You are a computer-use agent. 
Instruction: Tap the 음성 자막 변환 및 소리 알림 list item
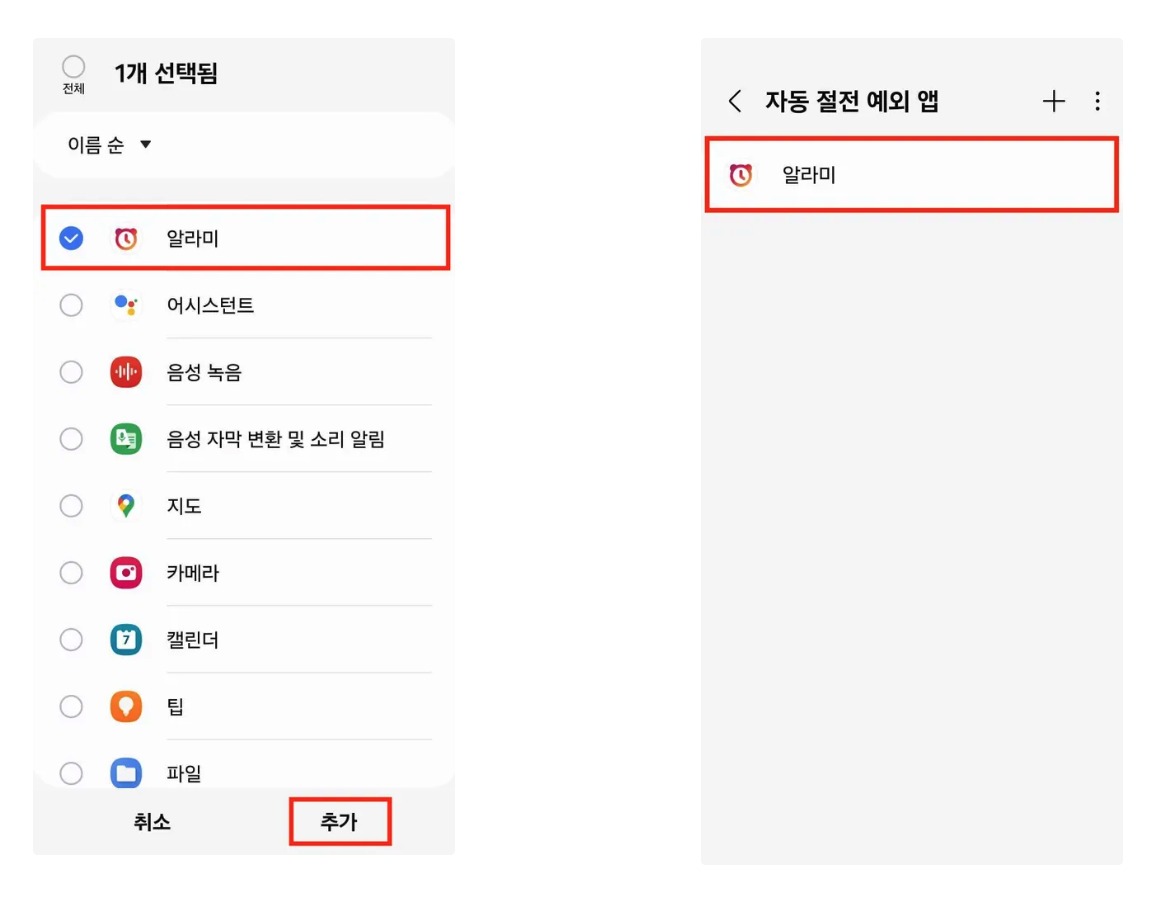point(276,439)
